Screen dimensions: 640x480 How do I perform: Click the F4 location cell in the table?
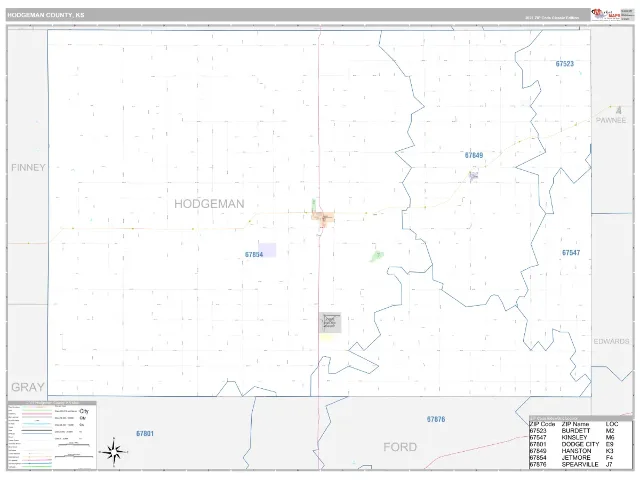pos(609,458)
